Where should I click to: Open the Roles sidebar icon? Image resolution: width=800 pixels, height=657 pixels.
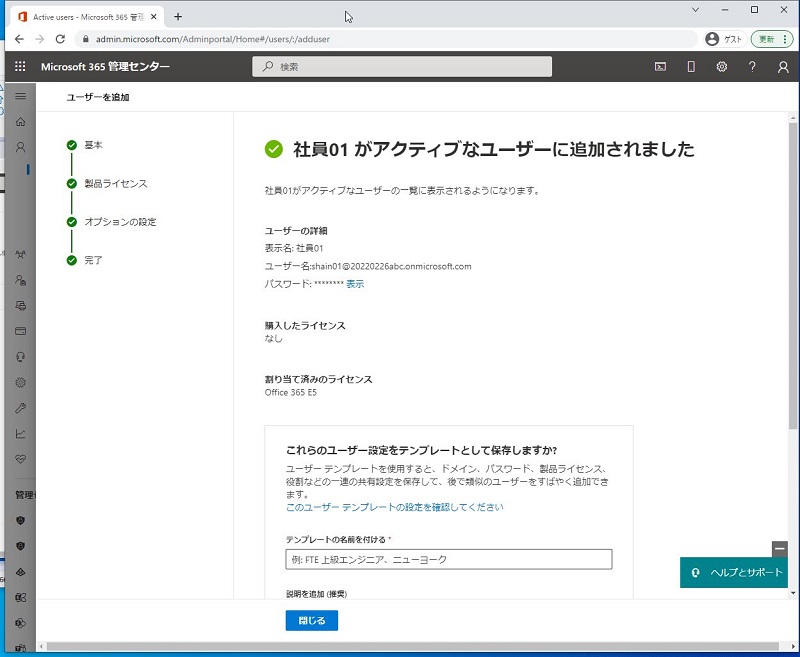tap(20, 280)
